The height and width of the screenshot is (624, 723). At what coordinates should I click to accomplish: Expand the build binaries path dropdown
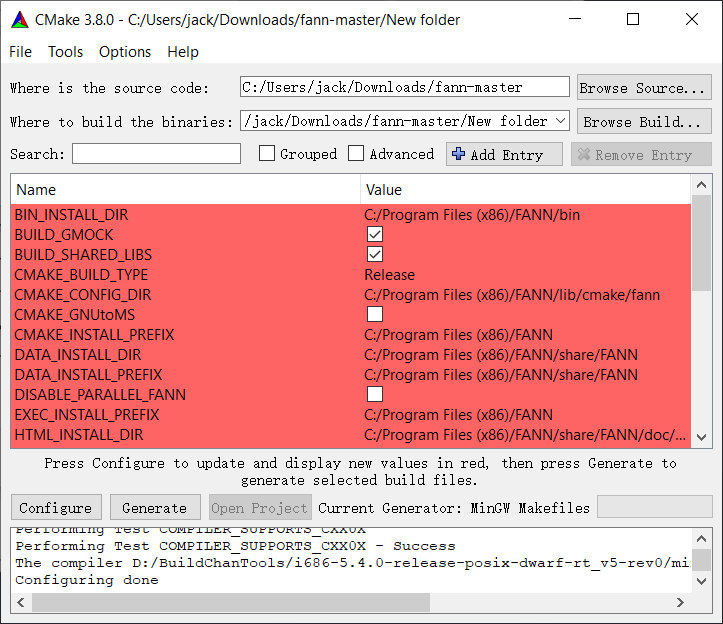(x=560, y=121)
